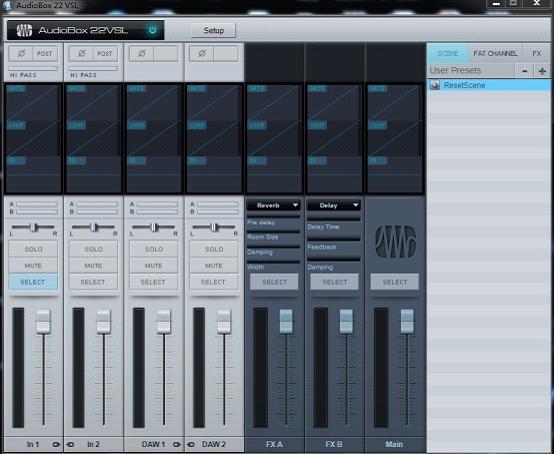
Task: Click the Main channel volume fader
Action: 407,321
